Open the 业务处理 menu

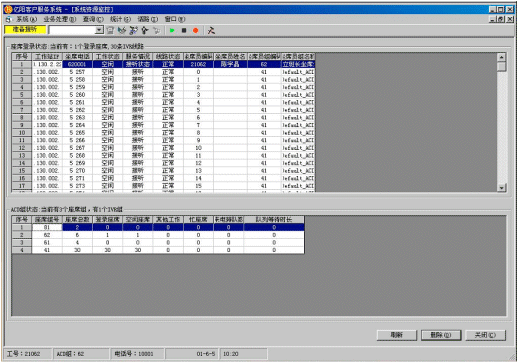[x=60, y=19]
